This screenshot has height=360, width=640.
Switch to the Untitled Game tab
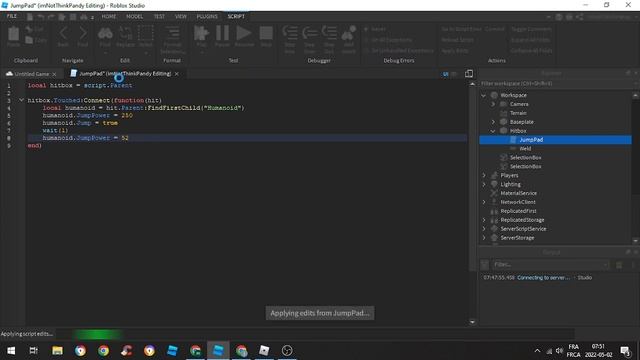[32, 74]
